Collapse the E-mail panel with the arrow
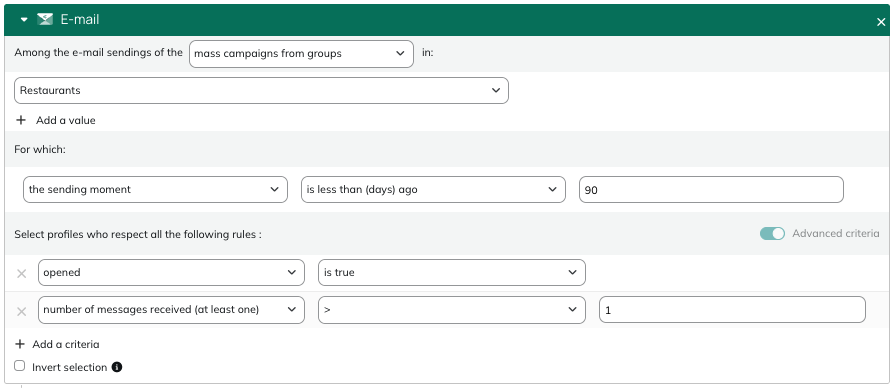Viewport: 894px width, 388px height. click(24, 19)
